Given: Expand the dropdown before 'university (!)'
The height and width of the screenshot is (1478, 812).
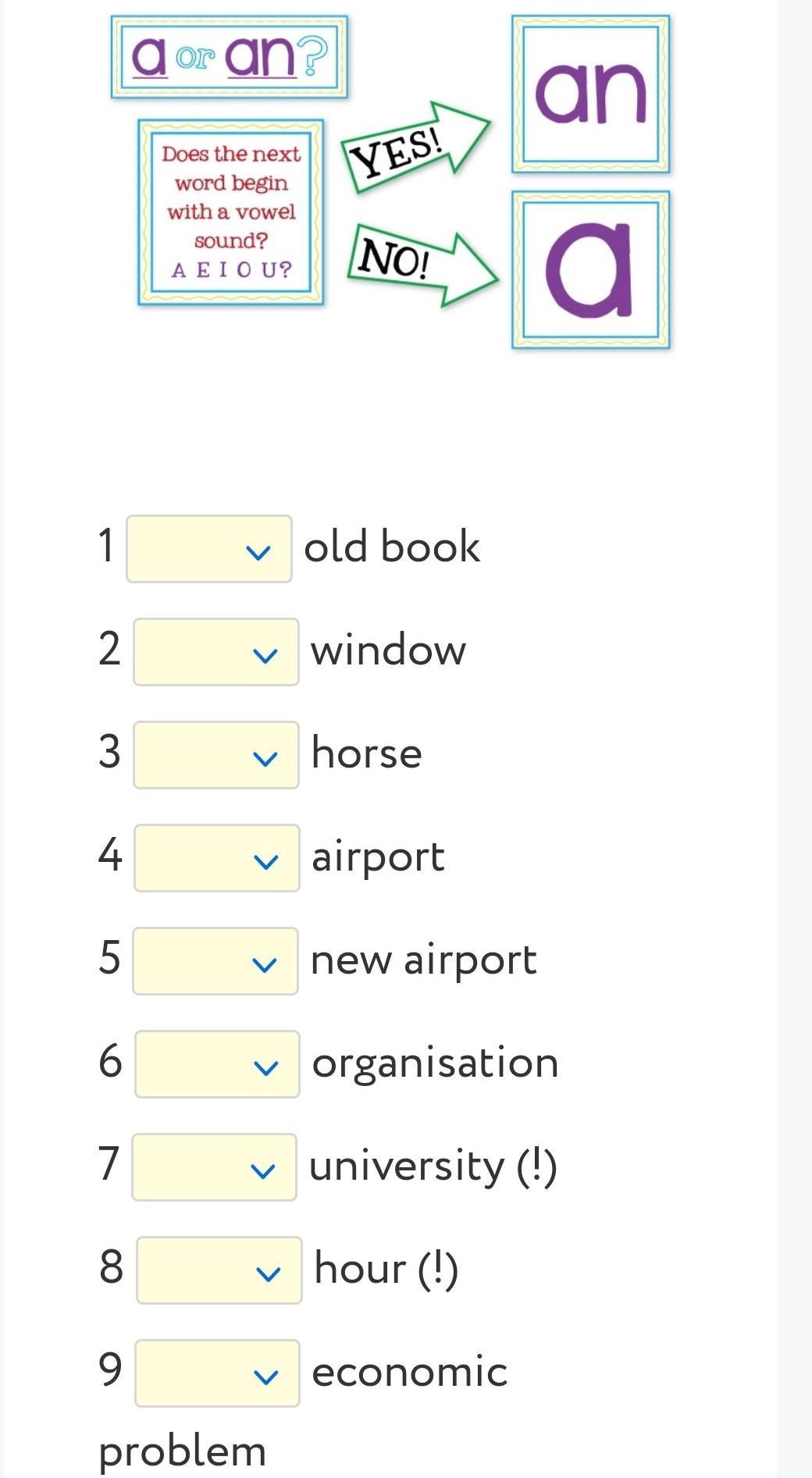Looking at the screenshot, I should pyautogui.click(x=215, y=1167).
